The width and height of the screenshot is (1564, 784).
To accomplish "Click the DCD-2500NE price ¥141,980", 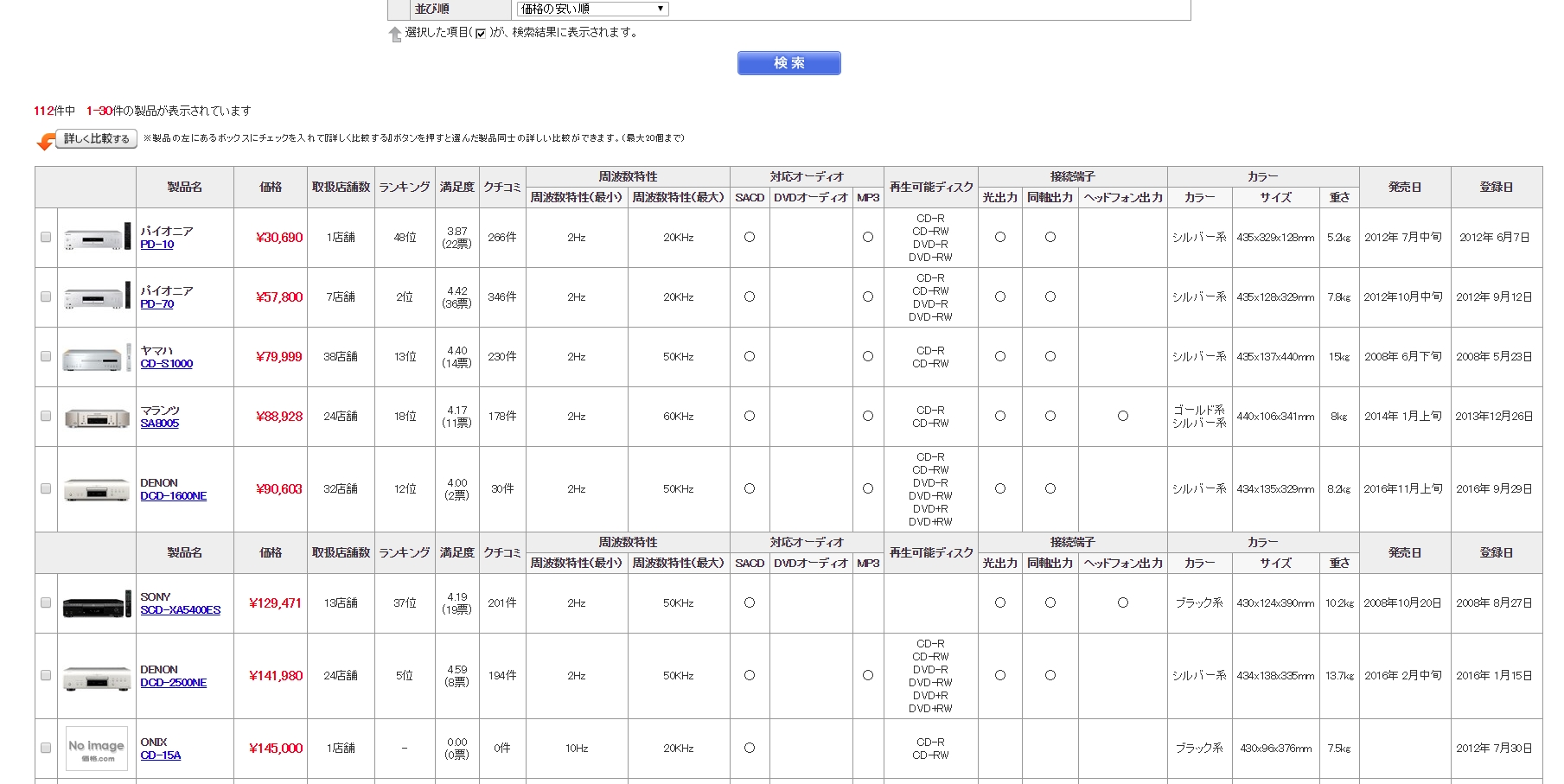I will 276,676.
